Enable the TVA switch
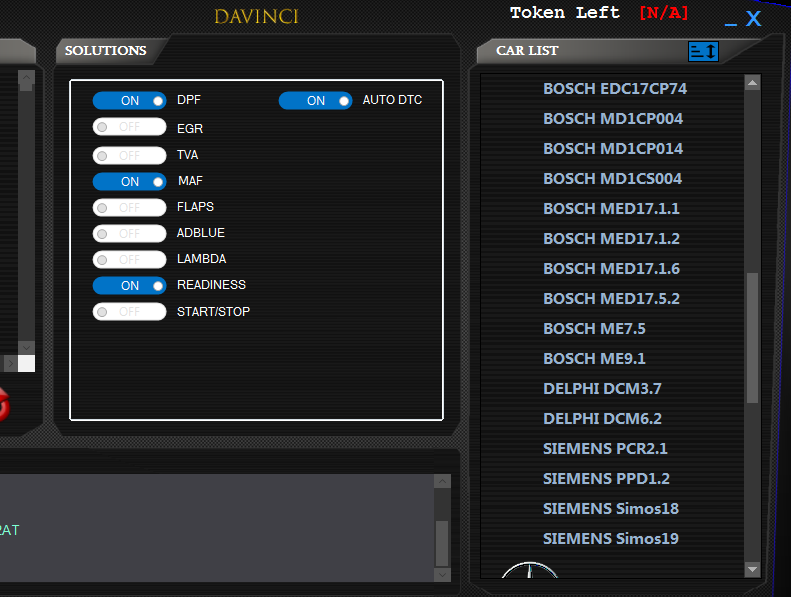 tap(130, 155)
